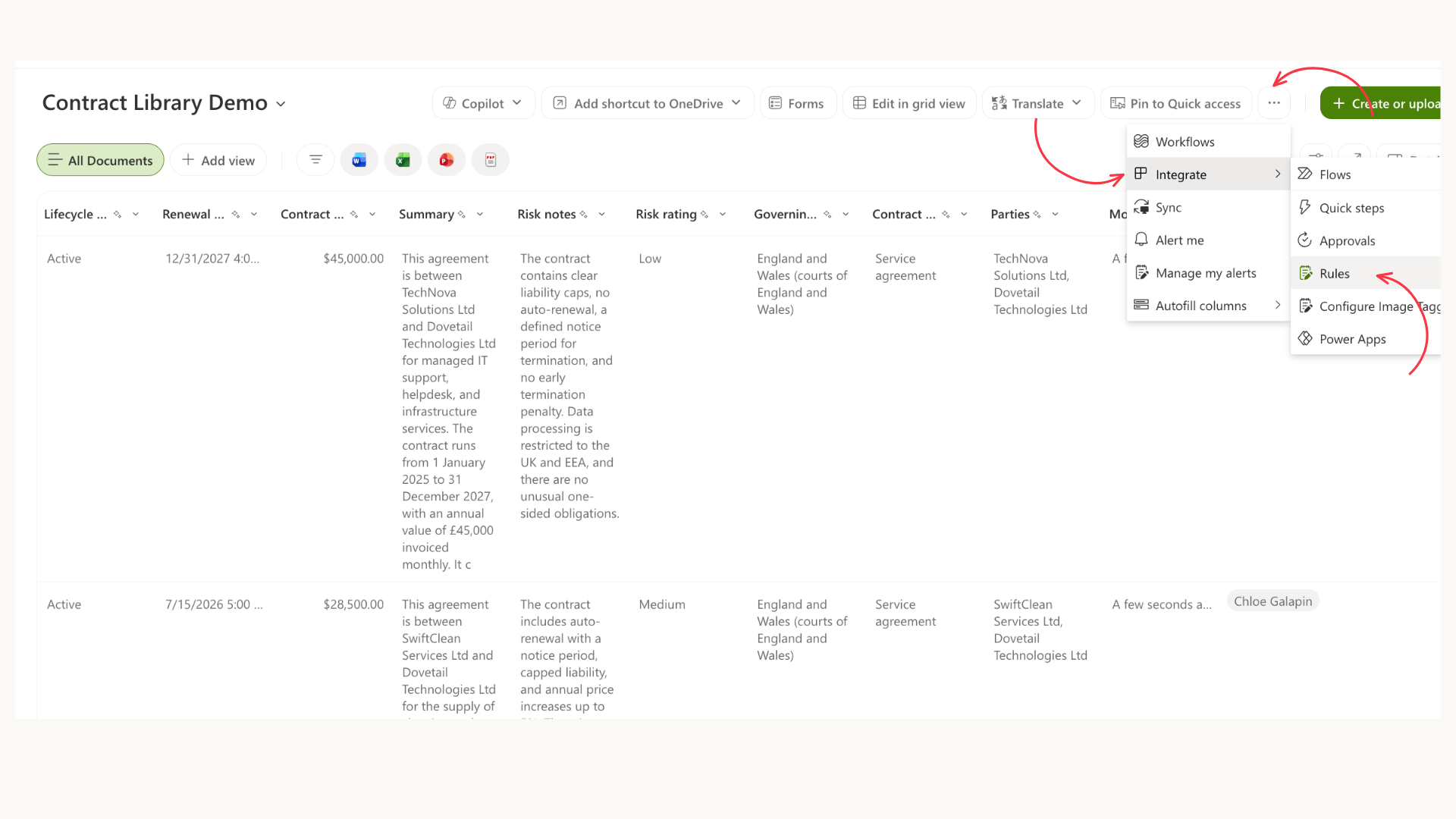Image resolution: width=1456 pixels, height=819 pixels.
Task: Click the Low risk rating cell
Action: [650, 259]
